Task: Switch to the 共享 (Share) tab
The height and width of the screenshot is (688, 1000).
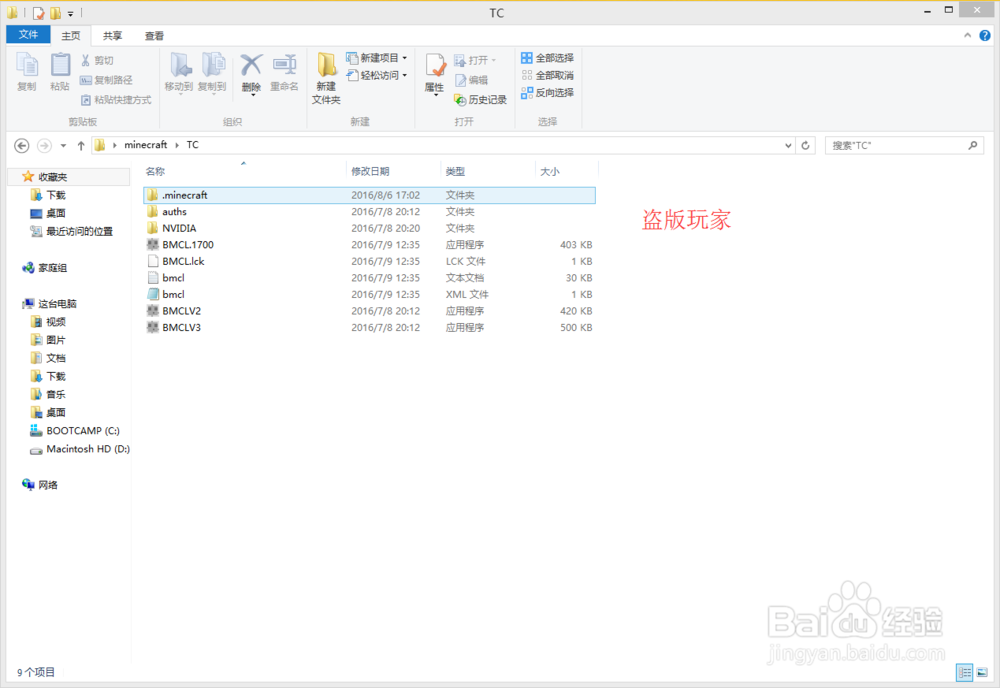Action: tap(110, 35)
